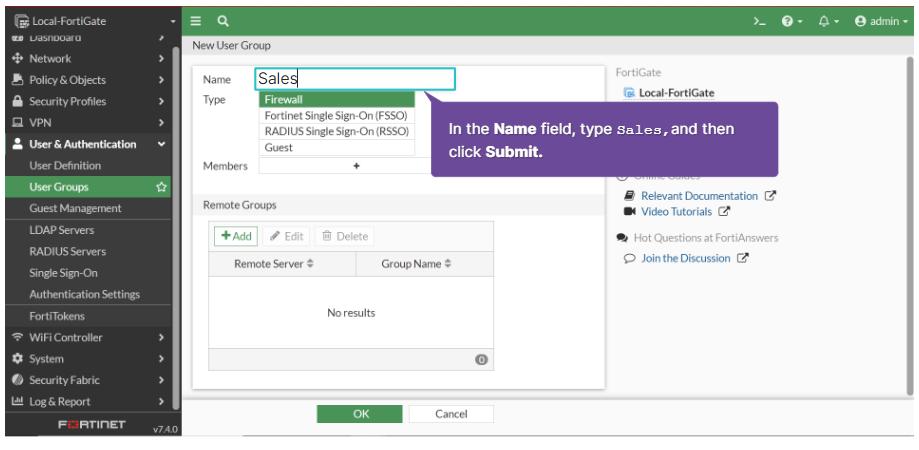Expand the Policy & Objects menu

88,80
